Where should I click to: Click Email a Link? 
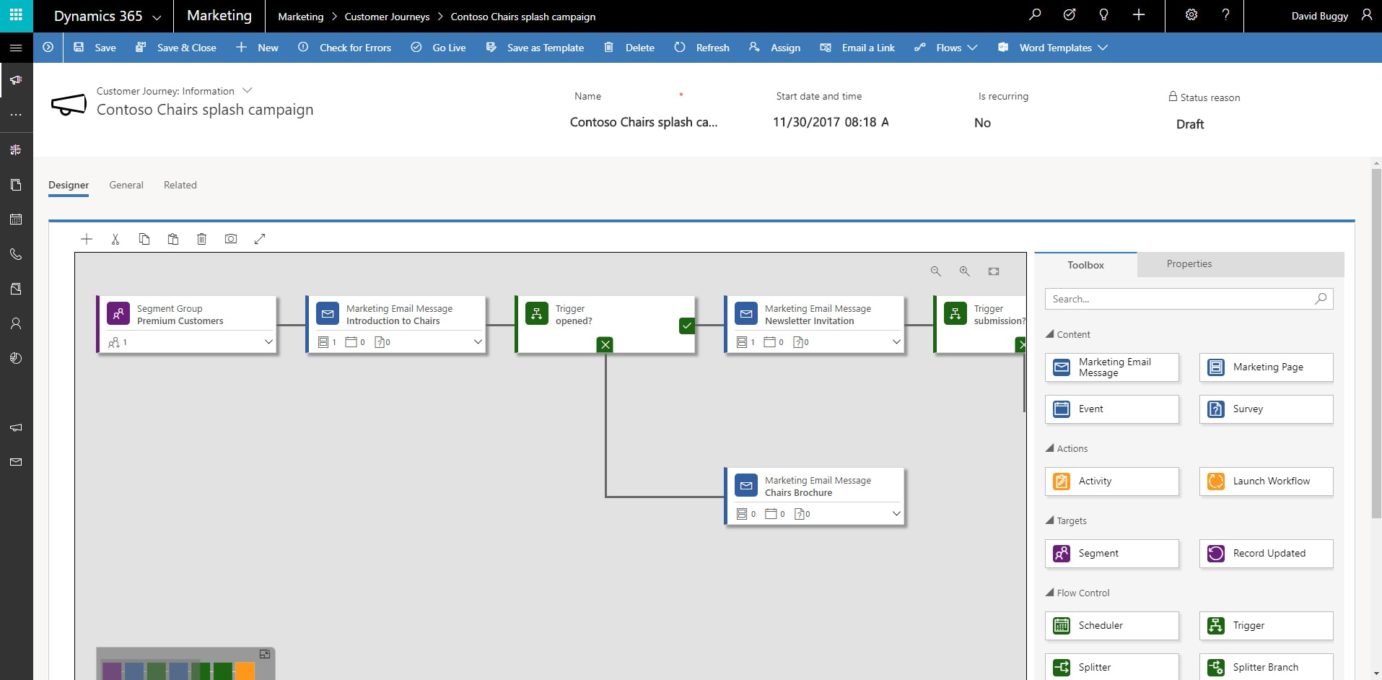click(x=856, y=47)
